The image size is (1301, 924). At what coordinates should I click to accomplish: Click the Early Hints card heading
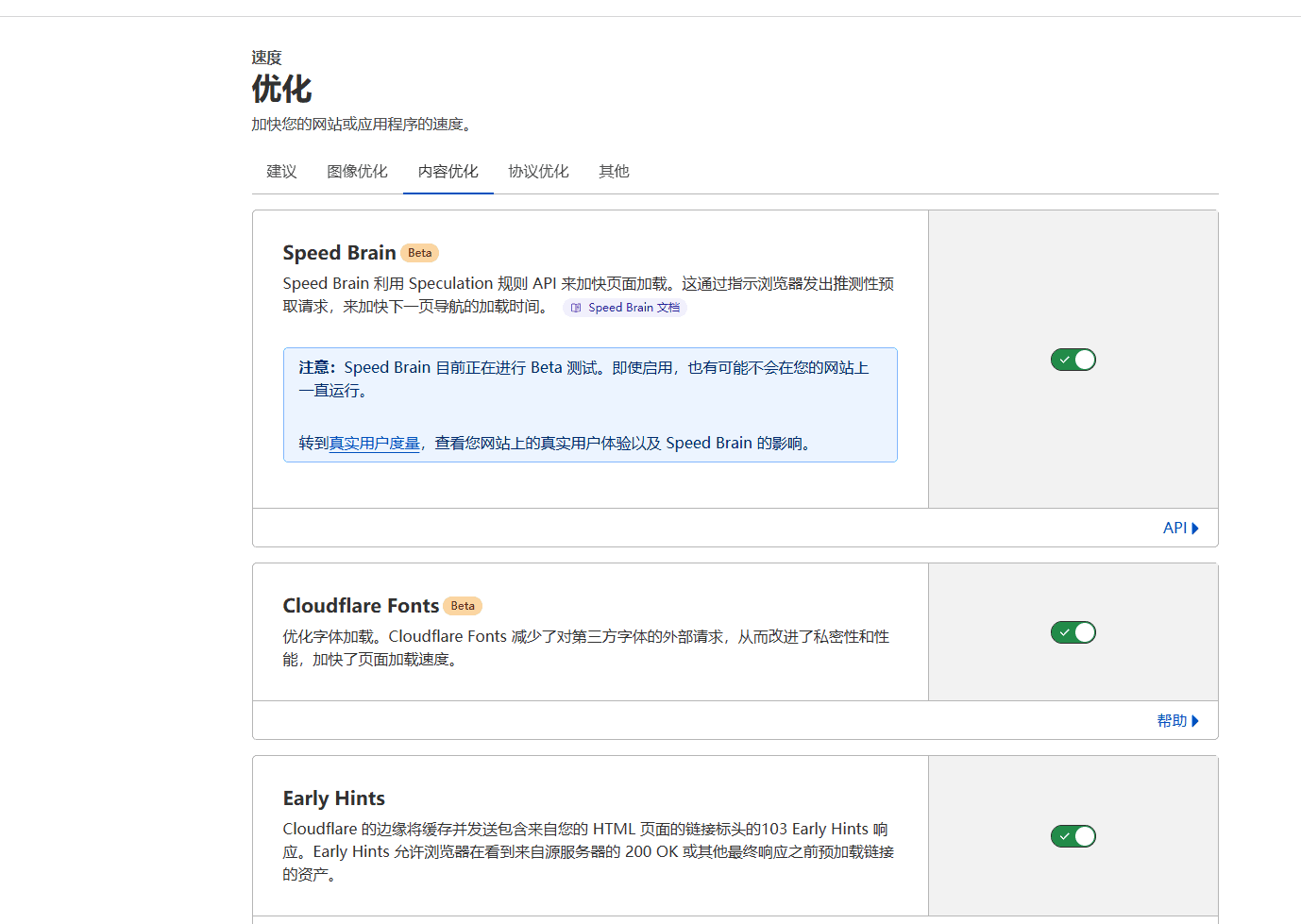pyautogui.click(x=333, y=798)
